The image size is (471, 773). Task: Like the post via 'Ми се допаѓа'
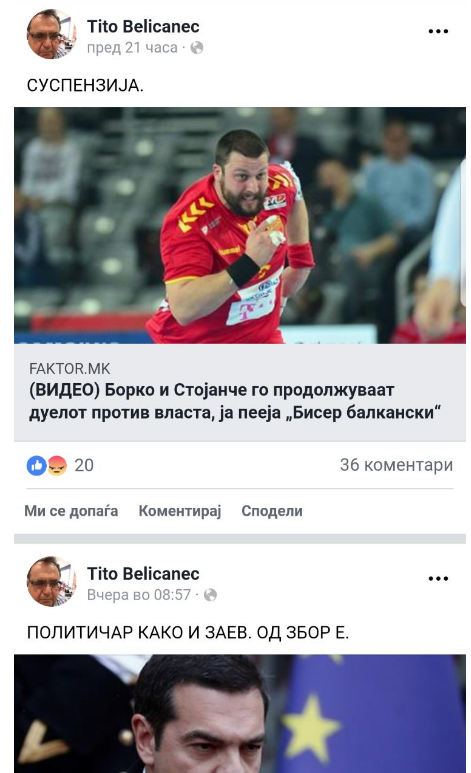click(x=71, y=511)
